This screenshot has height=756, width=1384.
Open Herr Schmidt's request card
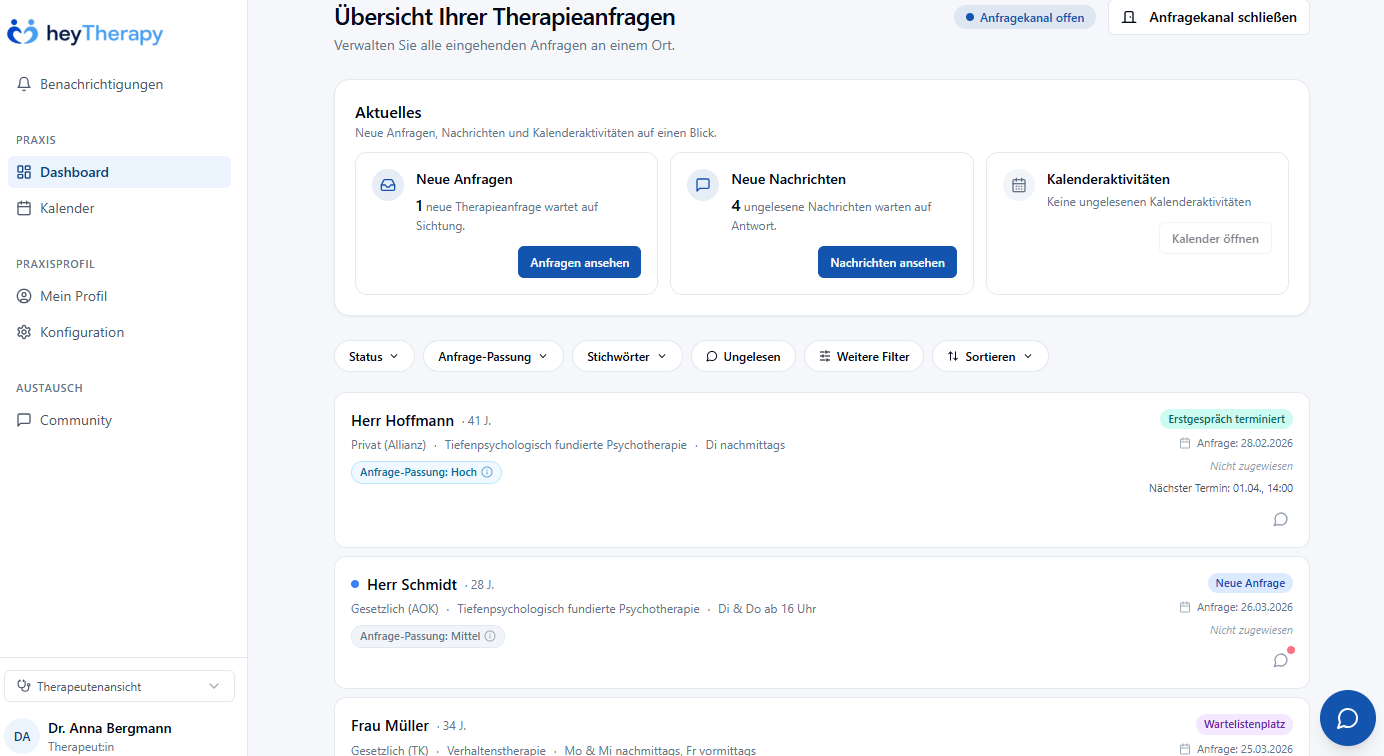(822, 623)
